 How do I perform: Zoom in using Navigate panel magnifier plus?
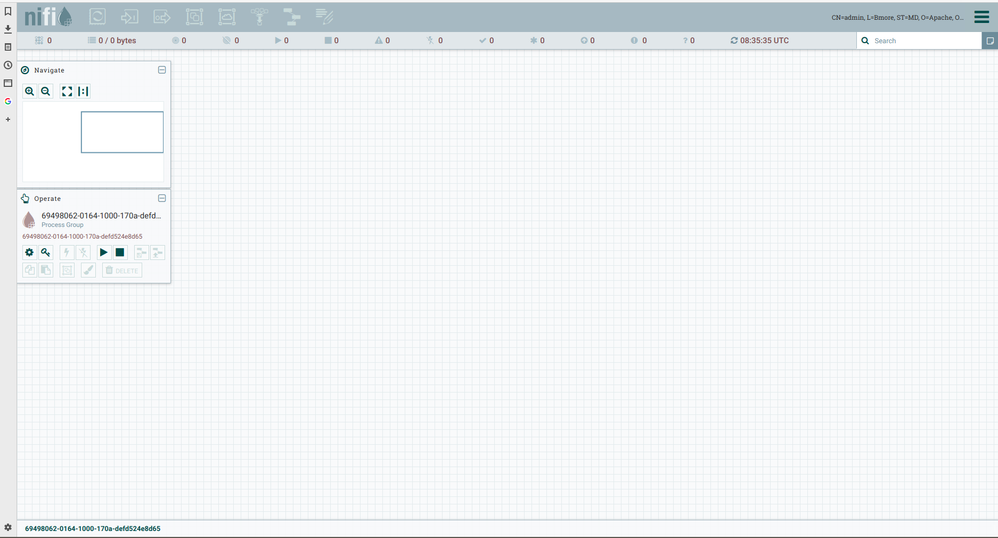[x=29, y=91]
